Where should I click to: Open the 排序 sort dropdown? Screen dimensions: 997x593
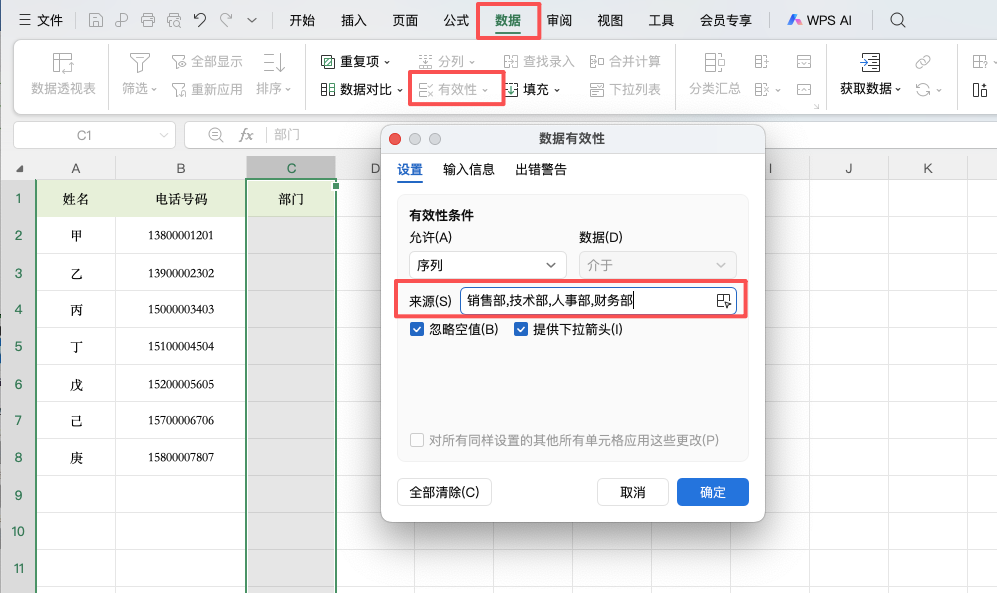(273, 89)
